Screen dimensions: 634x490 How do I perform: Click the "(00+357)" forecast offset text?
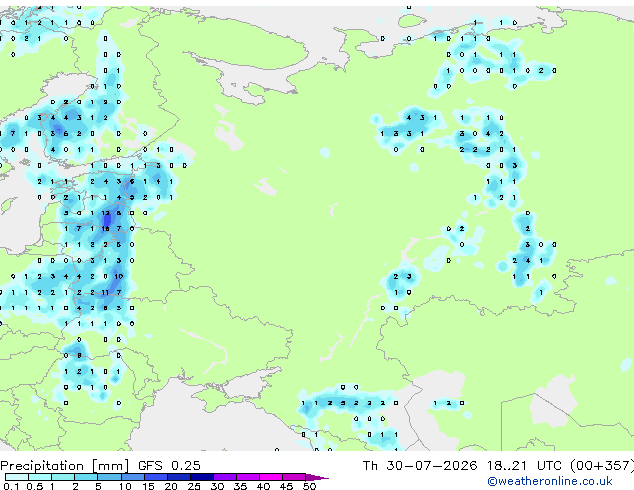point(602,466)
